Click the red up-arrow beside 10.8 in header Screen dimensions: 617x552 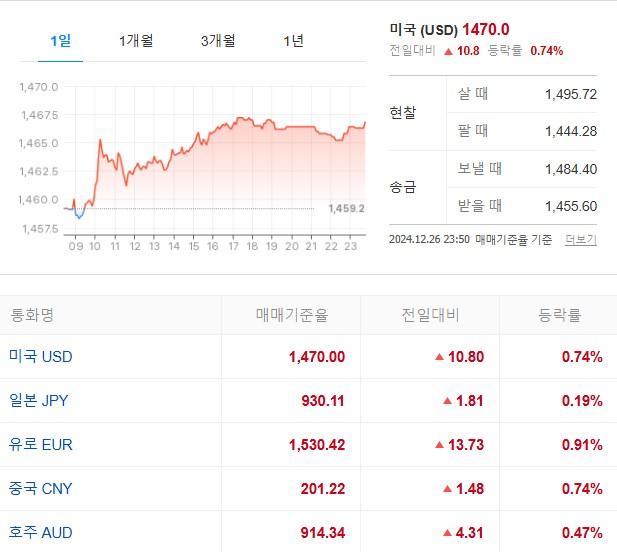[x=447, y=51]
